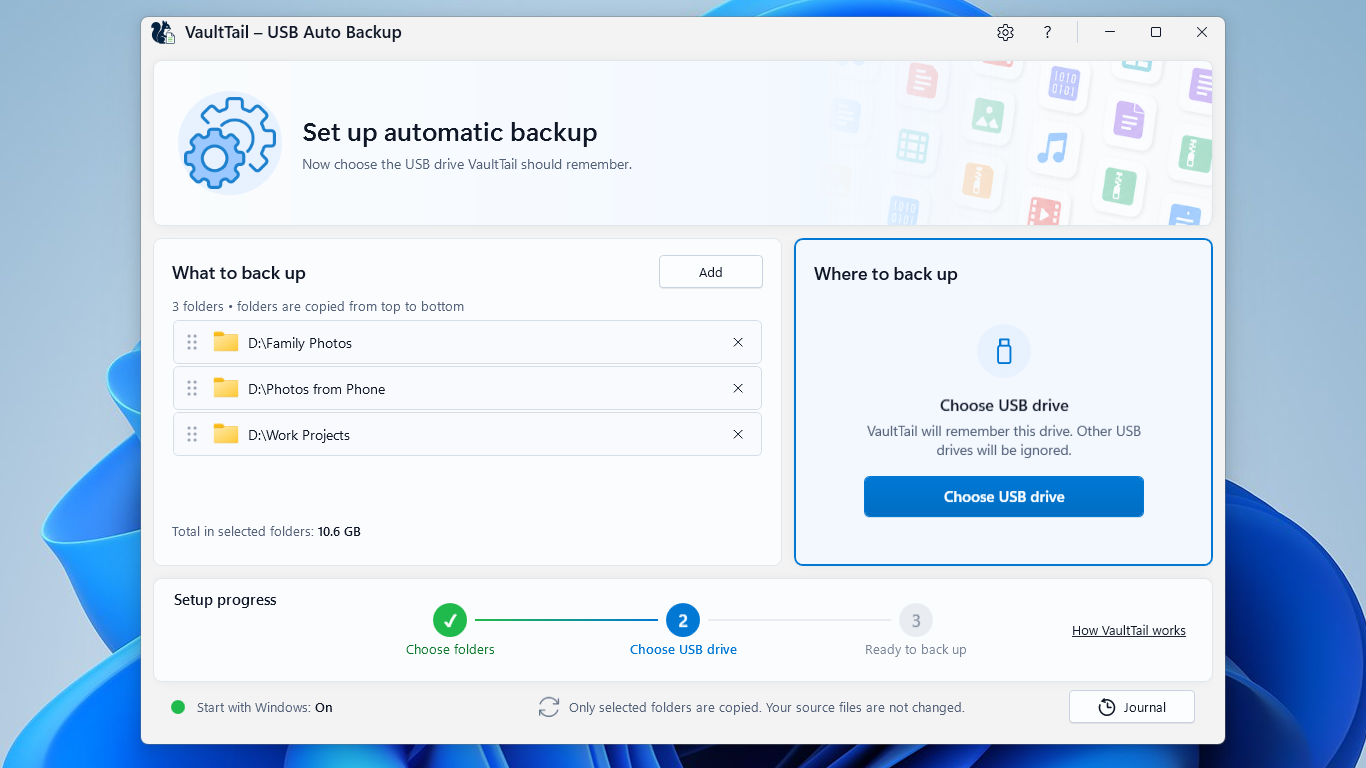Grab the drag handle for D:\Photos from Phone
Image resolution: width=1366 pixels, height=768 pixels.
[x=192, y=388]
